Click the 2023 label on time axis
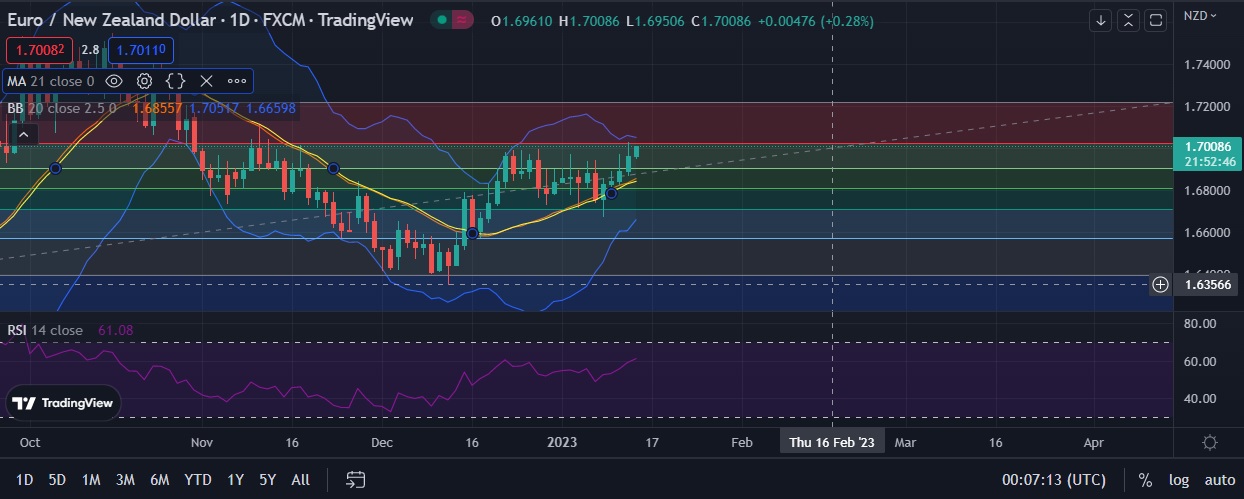Screen dimensions: 1244x499 click(x=560, y=442)
